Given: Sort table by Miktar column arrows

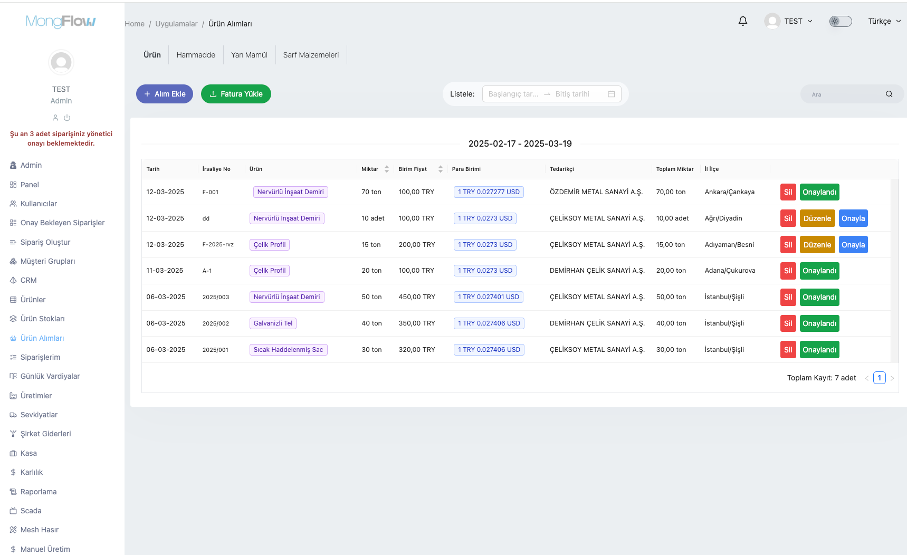Looking at the screenshot, I should point(386,169).
